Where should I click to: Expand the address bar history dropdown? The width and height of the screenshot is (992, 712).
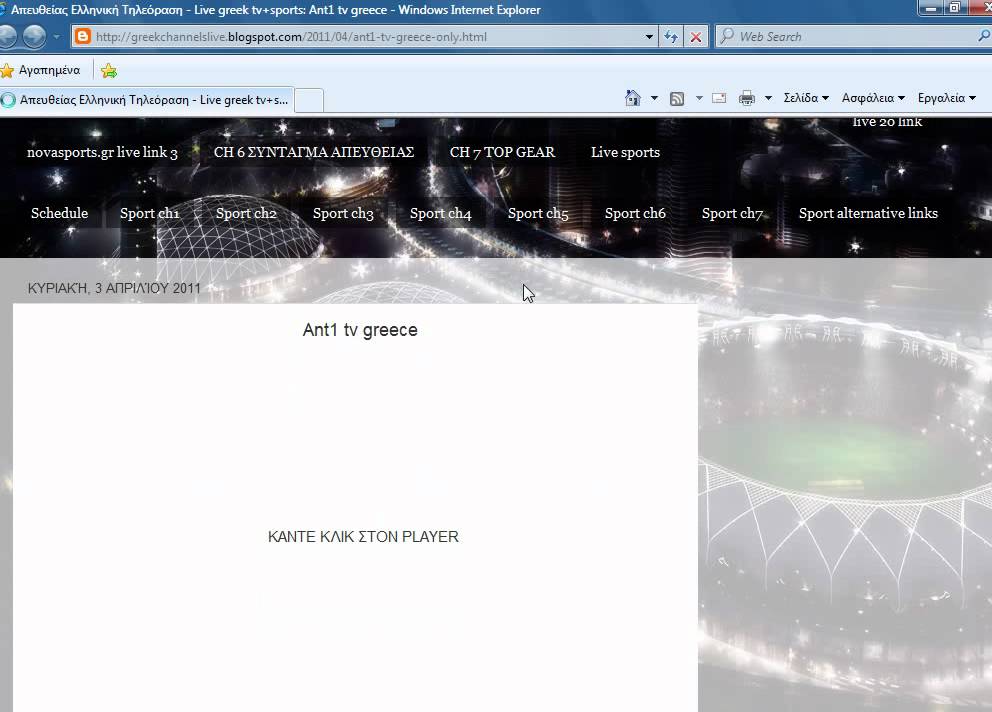(x=649, y=37)
